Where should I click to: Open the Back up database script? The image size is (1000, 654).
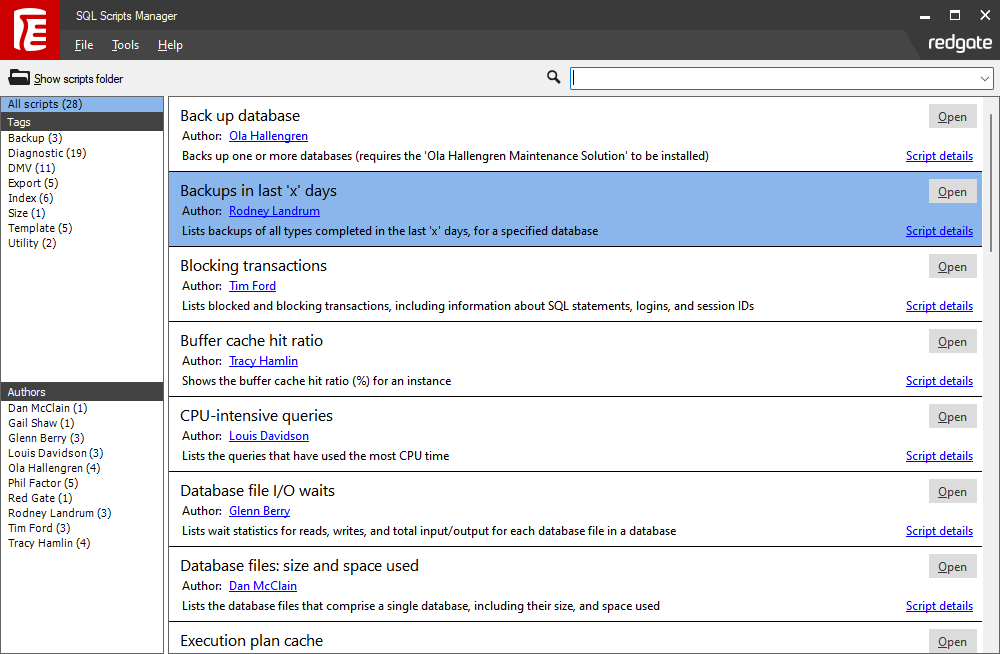point(952,117)
